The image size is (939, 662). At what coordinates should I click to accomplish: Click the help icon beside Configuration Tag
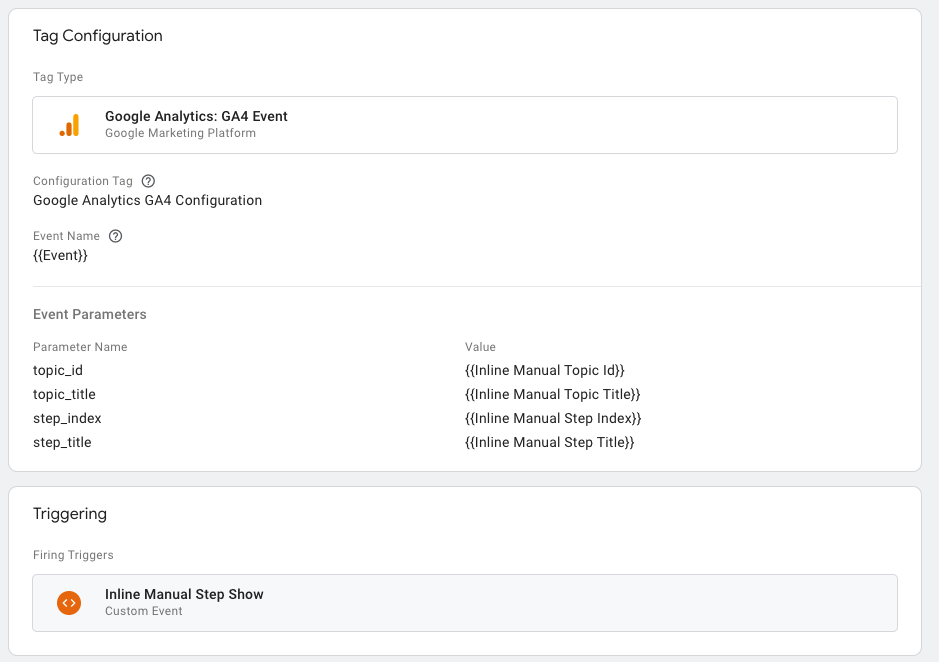pos(148,181)
